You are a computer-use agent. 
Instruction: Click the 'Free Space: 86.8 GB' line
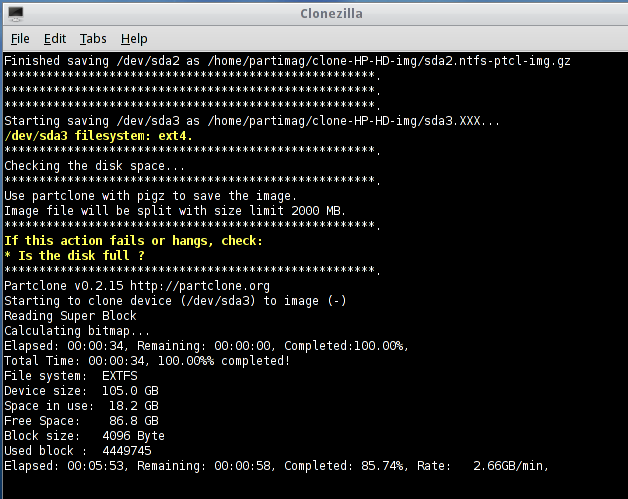81,421
